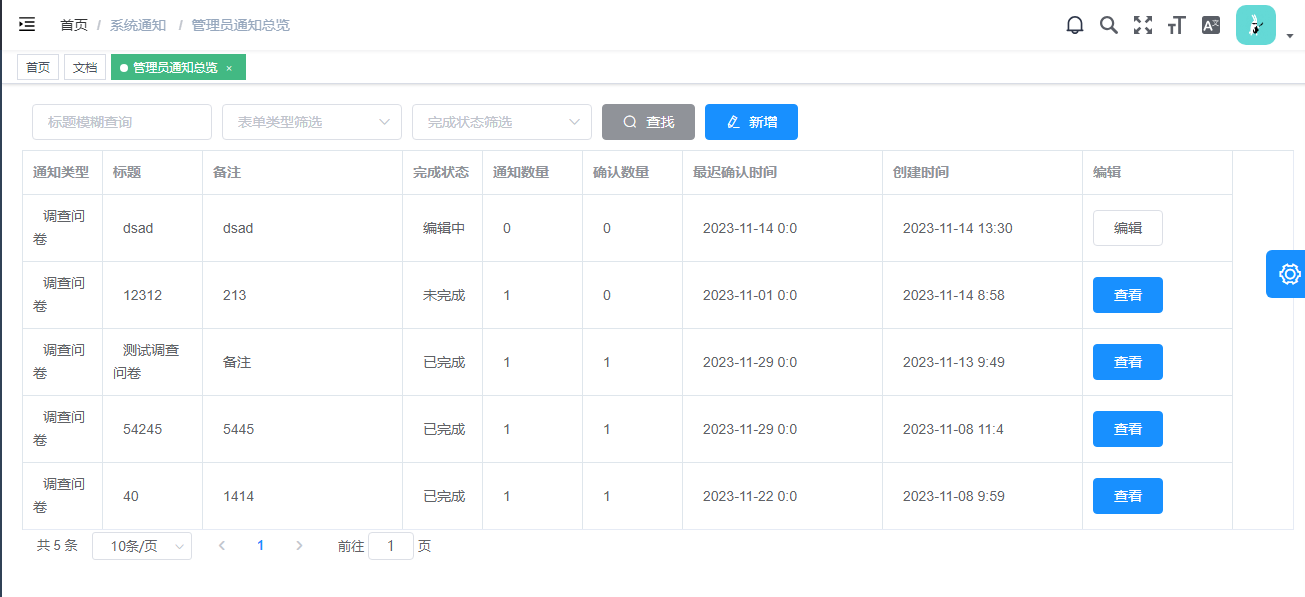
Task: Collapse the sidebar with the hamburger icon
Action: 27,25
